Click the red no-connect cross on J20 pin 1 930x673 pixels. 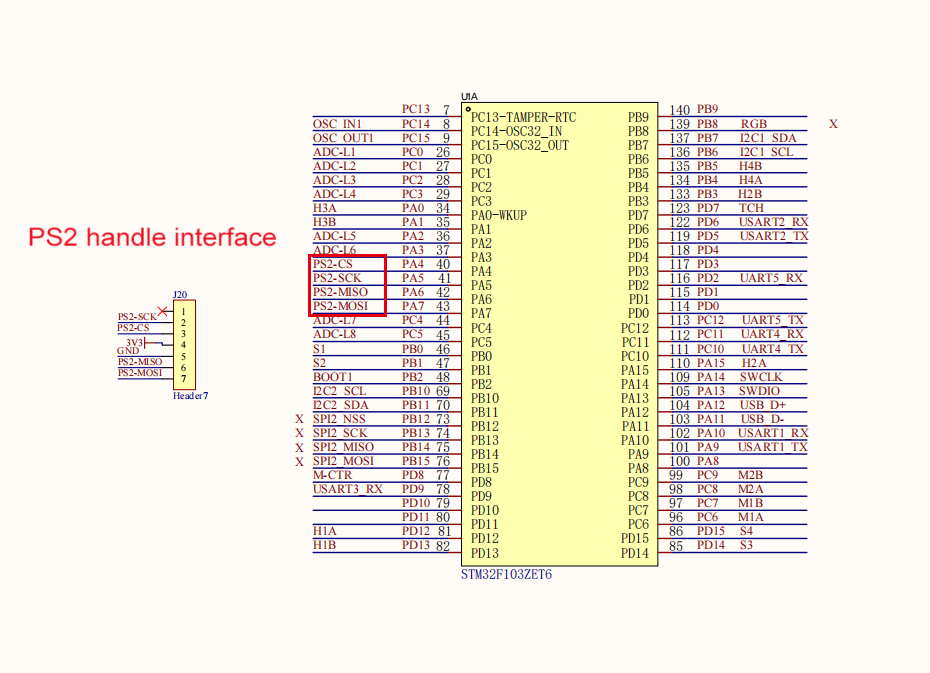point(163,311)
